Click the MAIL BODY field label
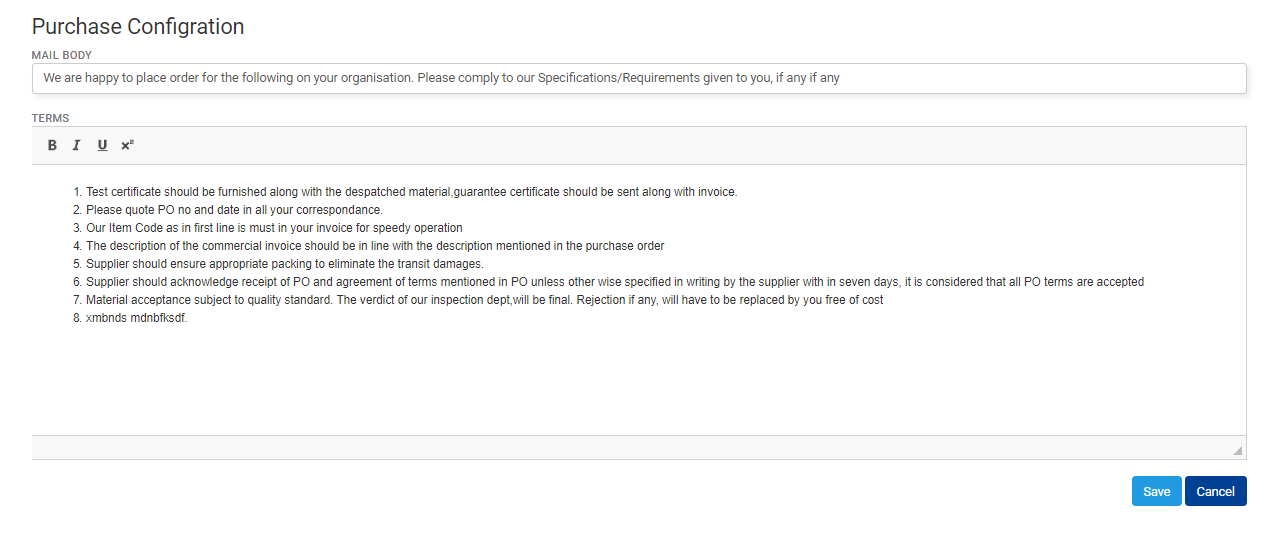Screen dimensions: 1281x537 click(62, 55)
